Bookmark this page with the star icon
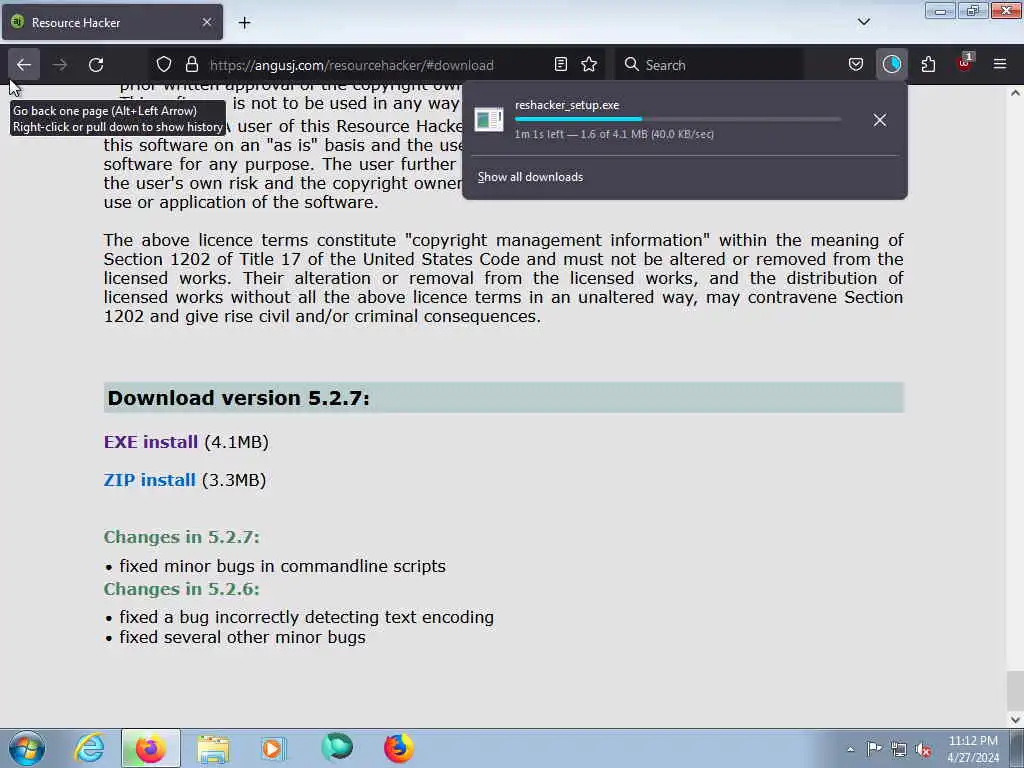The height and width of the screenshot is (768, 1024). click(x=589, y=65)
